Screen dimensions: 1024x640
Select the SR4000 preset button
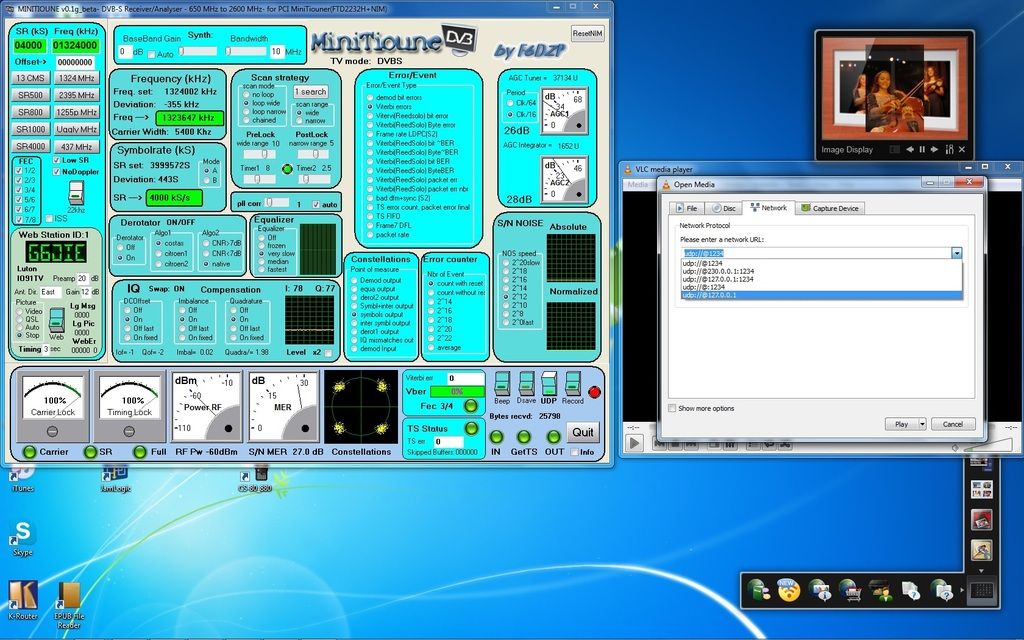click(31, 146)
